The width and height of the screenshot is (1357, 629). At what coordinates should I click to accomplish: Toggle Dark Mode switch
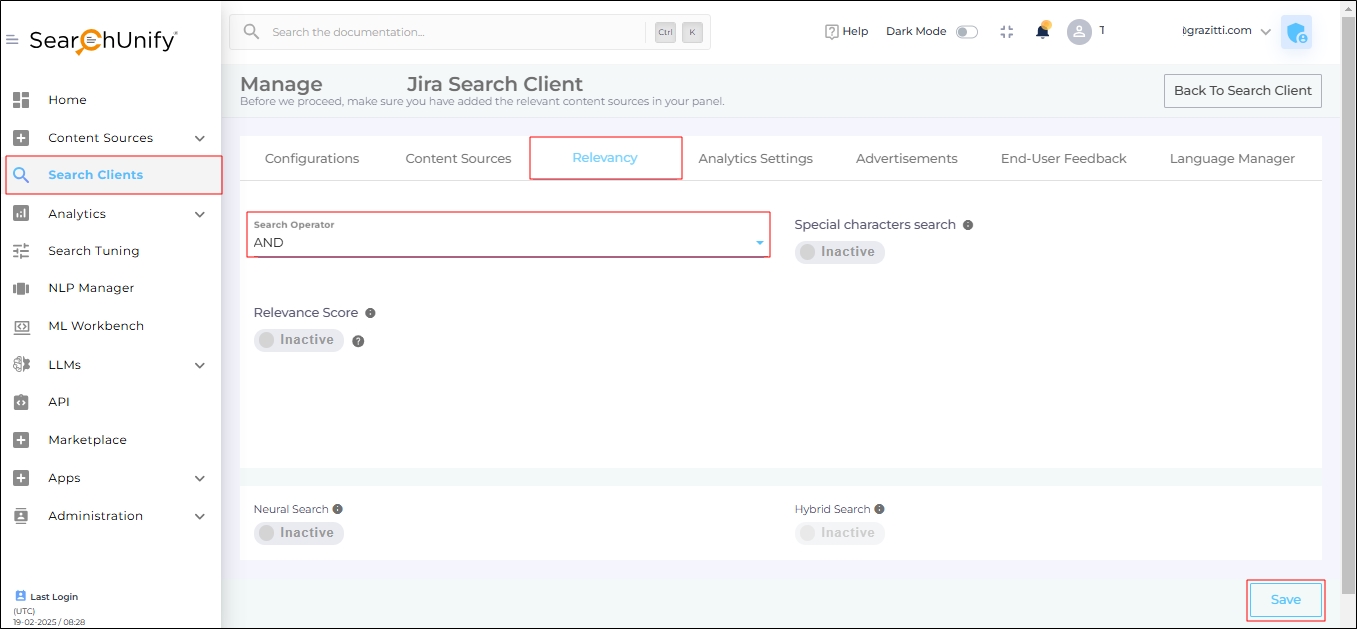[x=966, y=32]
